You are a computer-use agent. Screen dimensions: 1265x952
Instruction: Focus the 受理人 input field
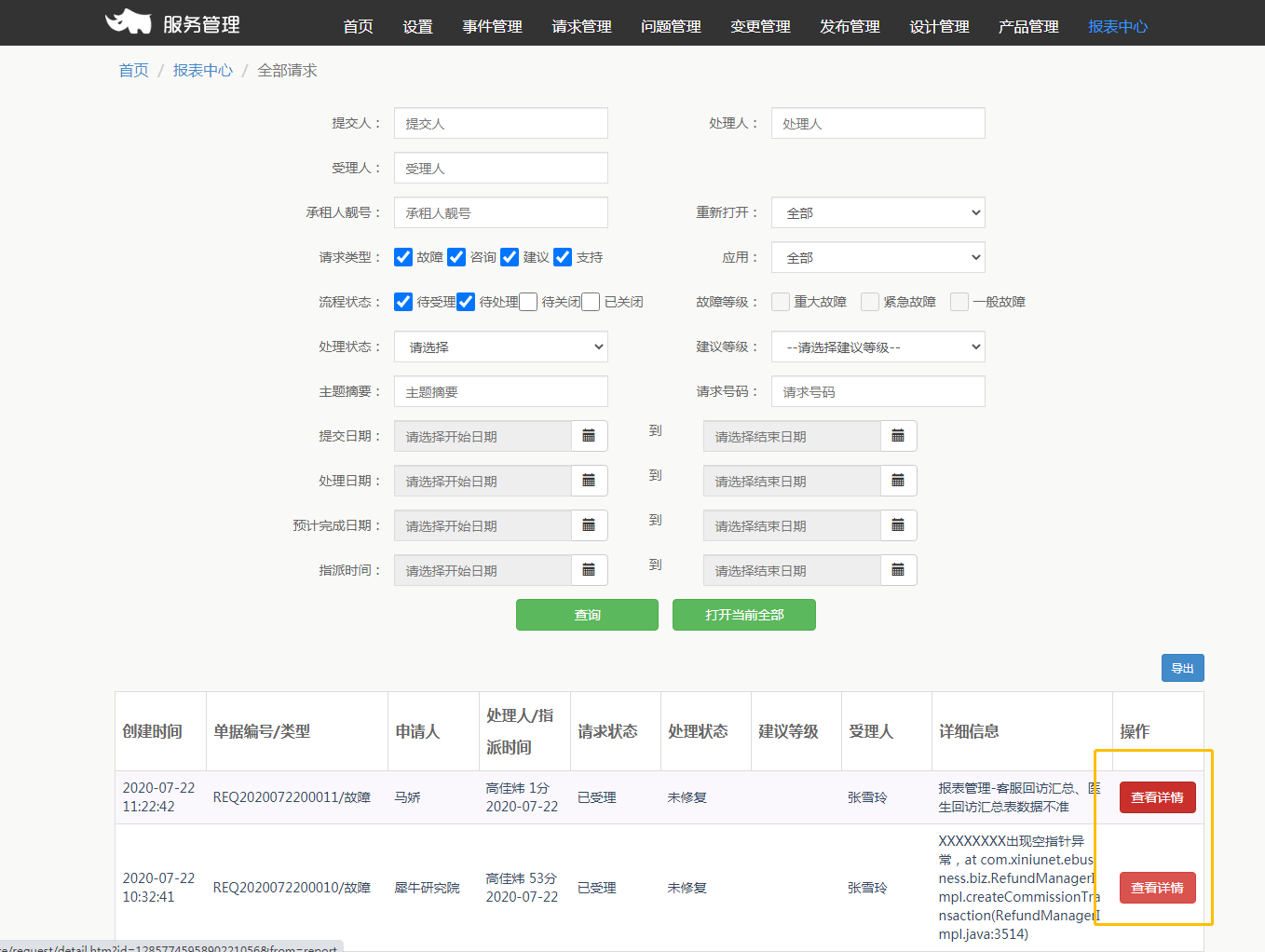(x=501, y=168)
